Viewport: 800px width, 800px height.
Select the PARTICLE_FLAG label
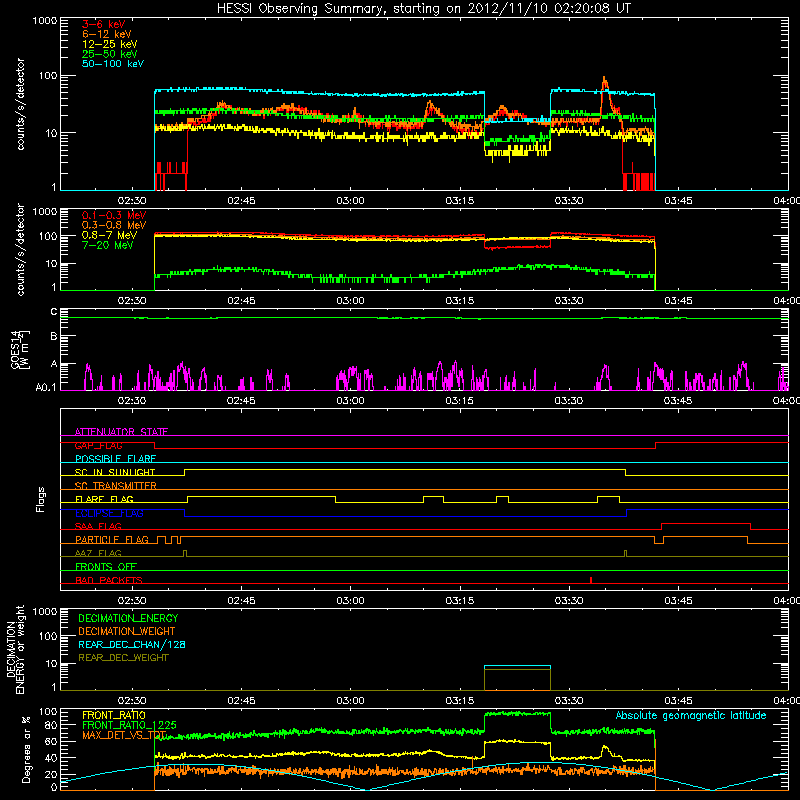(x=112, y=540)
